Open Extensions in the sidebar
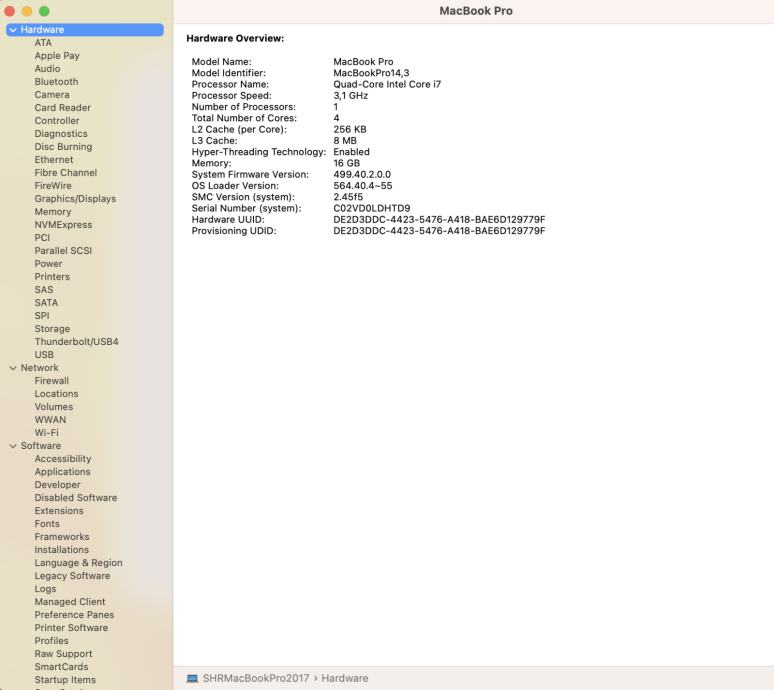Screen dimensions: 774x690 (x=59, y=511)
